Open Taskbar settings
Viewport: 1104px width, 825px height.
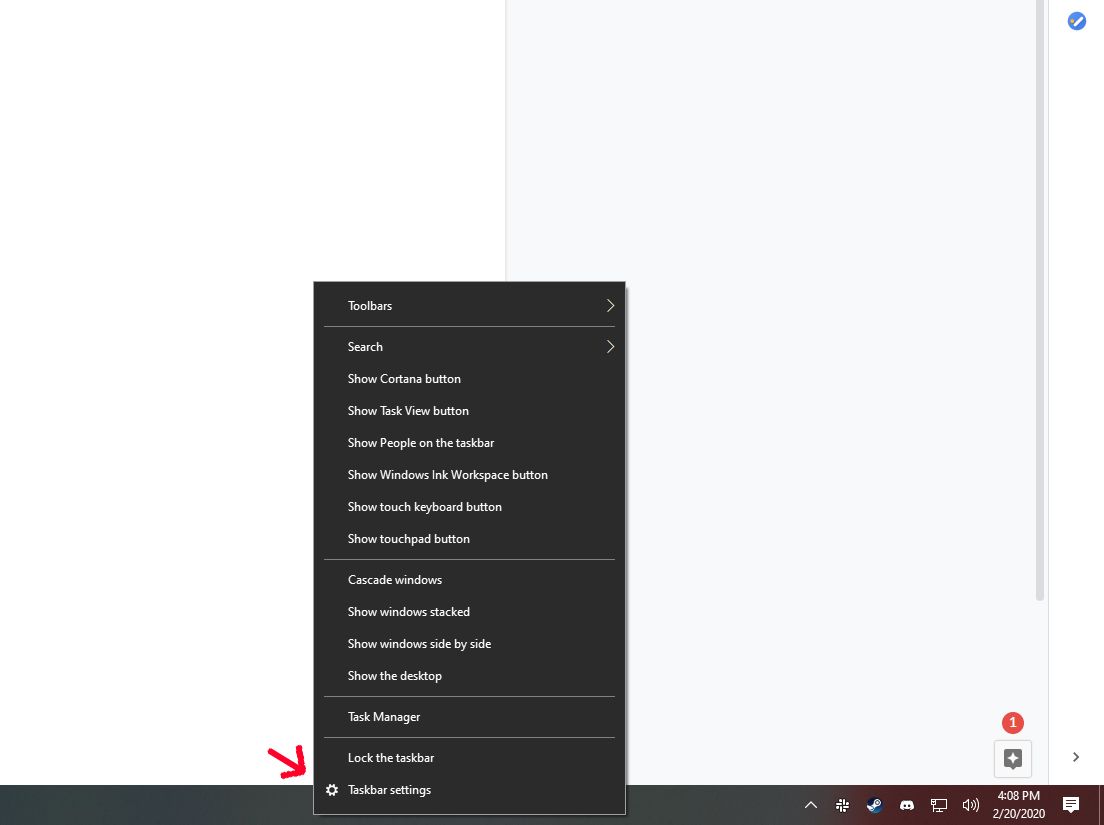[389, 789]
